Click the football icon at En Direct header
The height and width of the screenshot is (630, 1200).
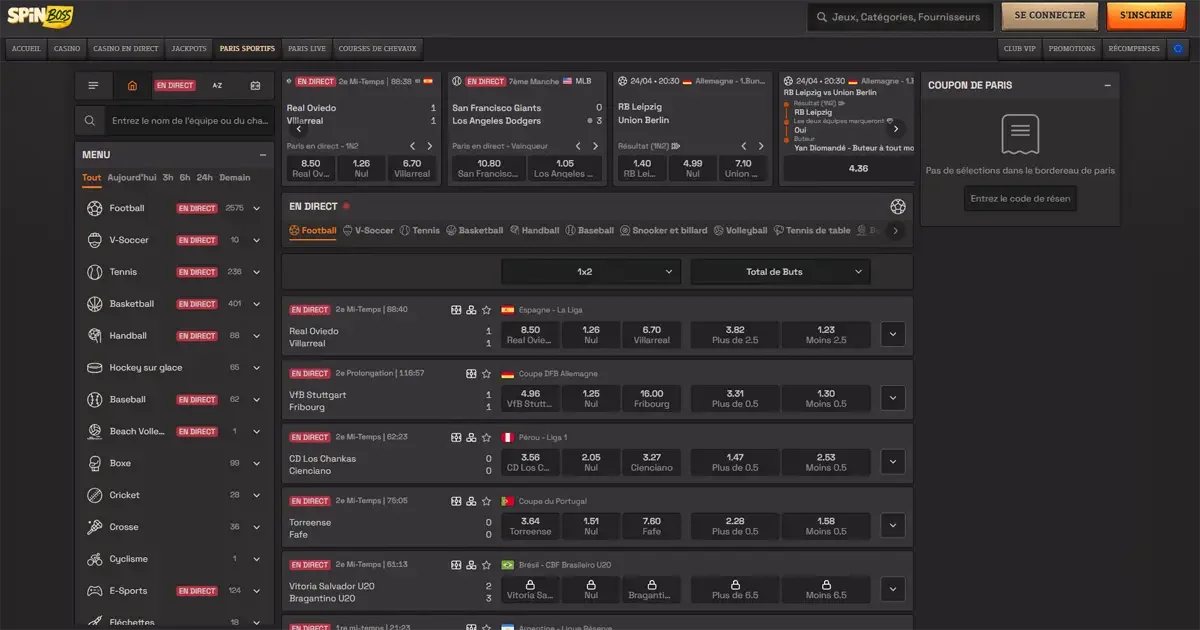897,207
